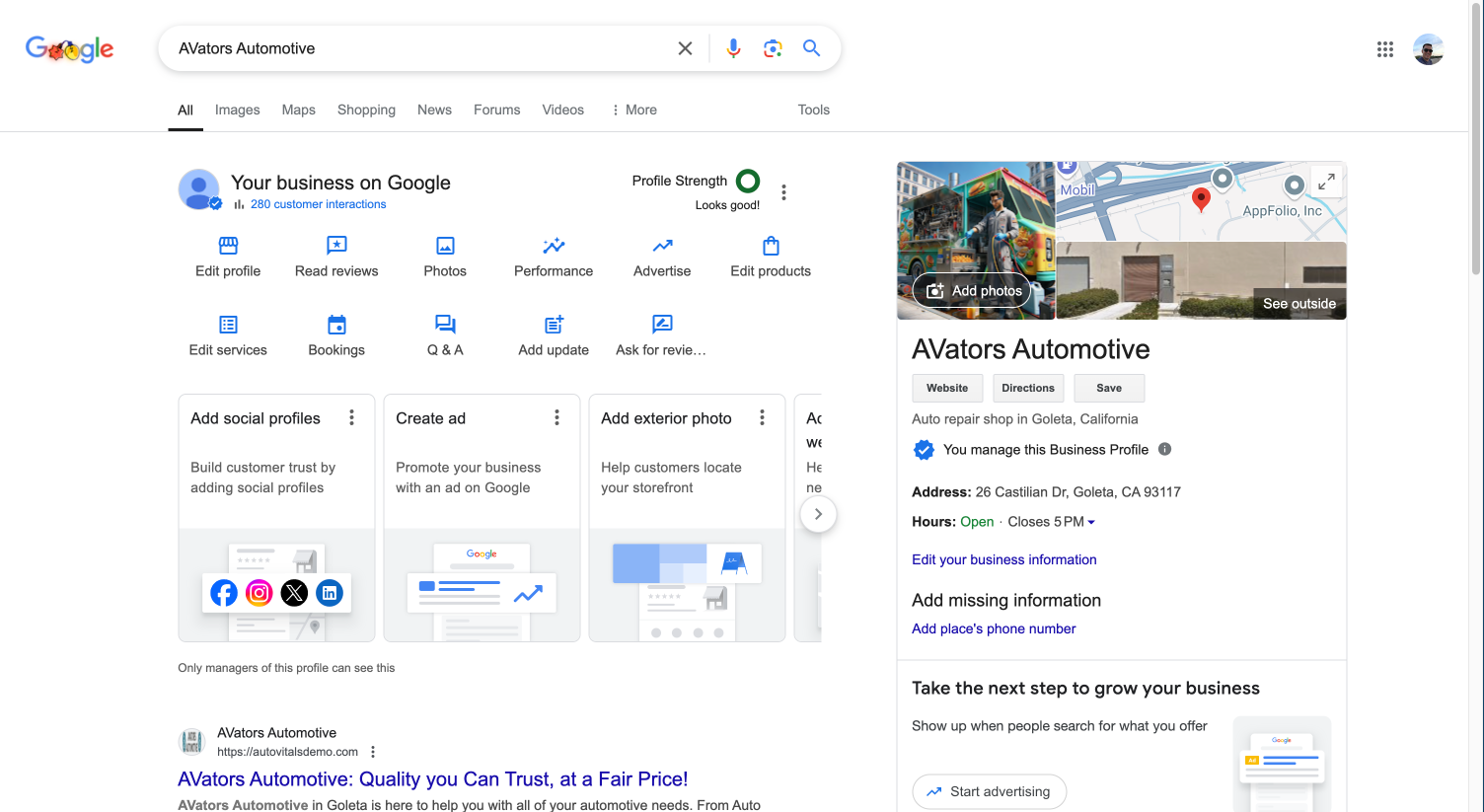Clear the search box with X icon

coord(685,48)
